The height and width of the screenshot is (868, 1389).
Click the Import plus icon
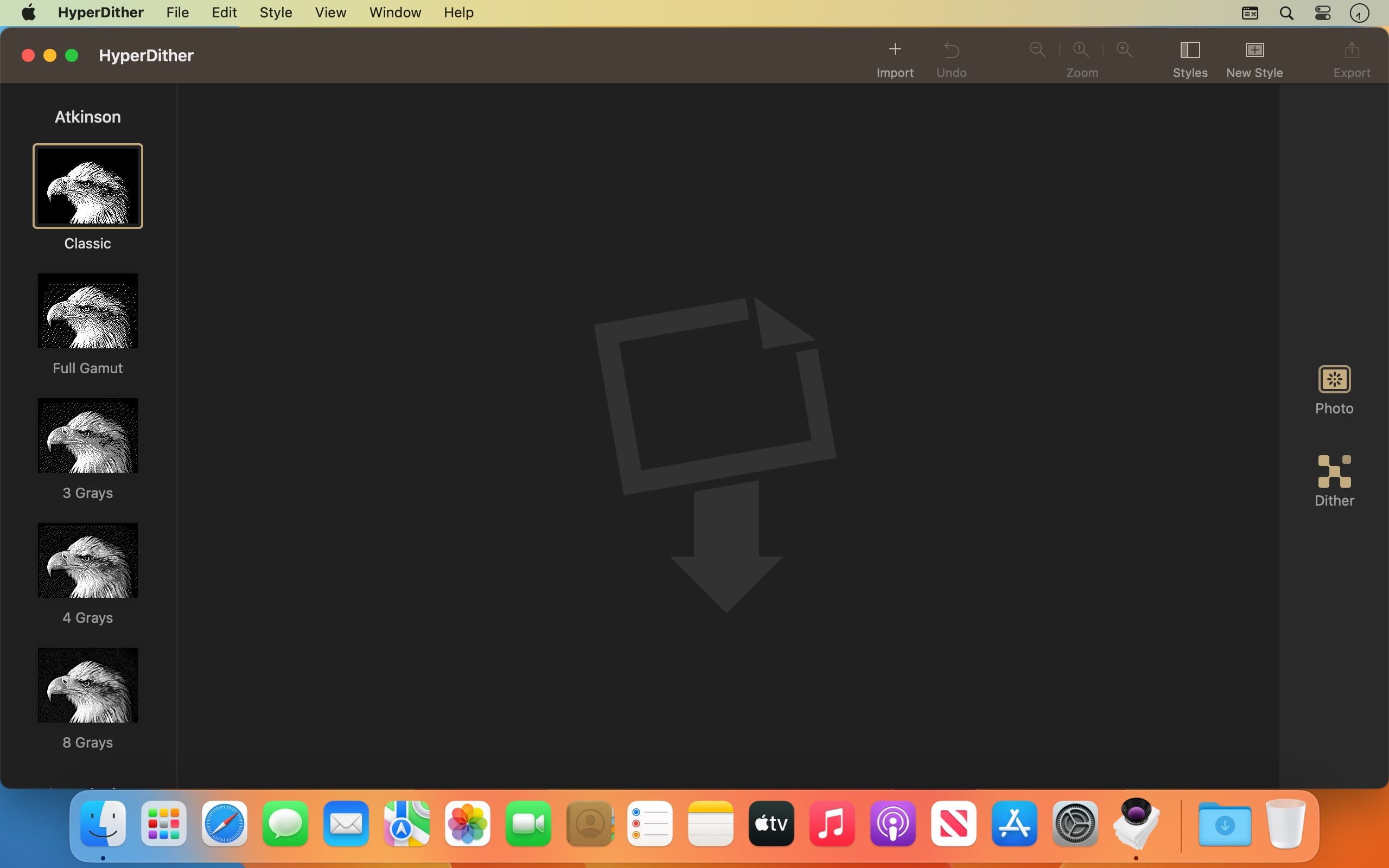[895, 49]
